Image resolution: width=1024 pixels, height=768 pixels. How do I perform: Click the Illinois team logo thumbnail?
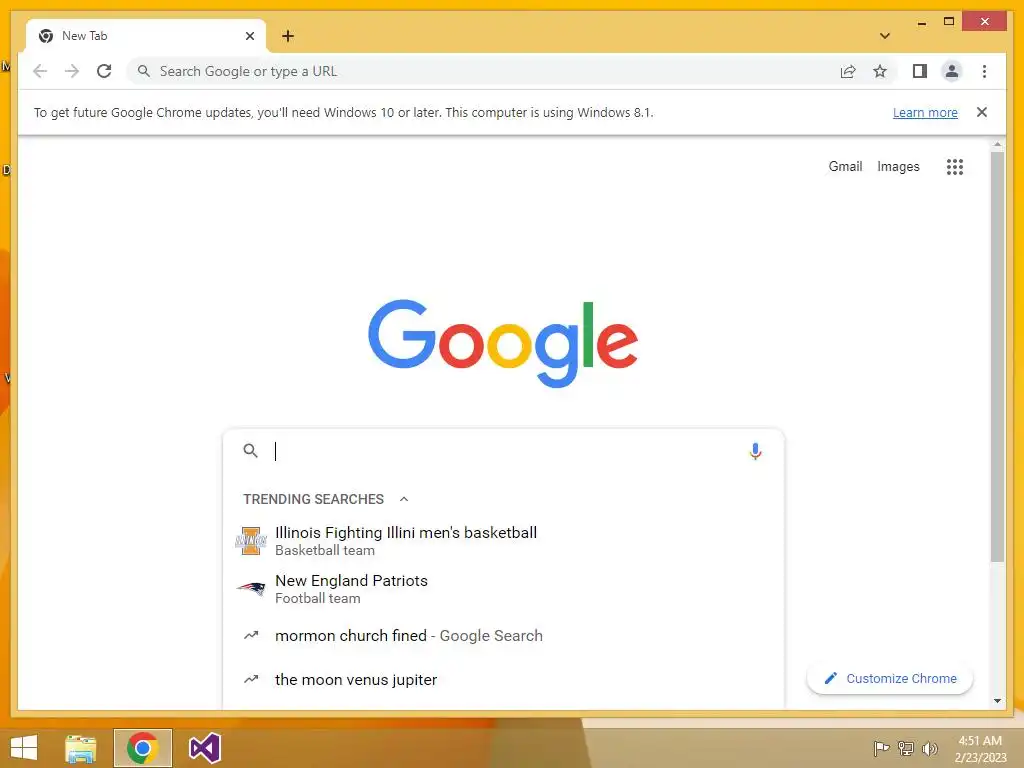pyautogui.click(x=251, y=541)
